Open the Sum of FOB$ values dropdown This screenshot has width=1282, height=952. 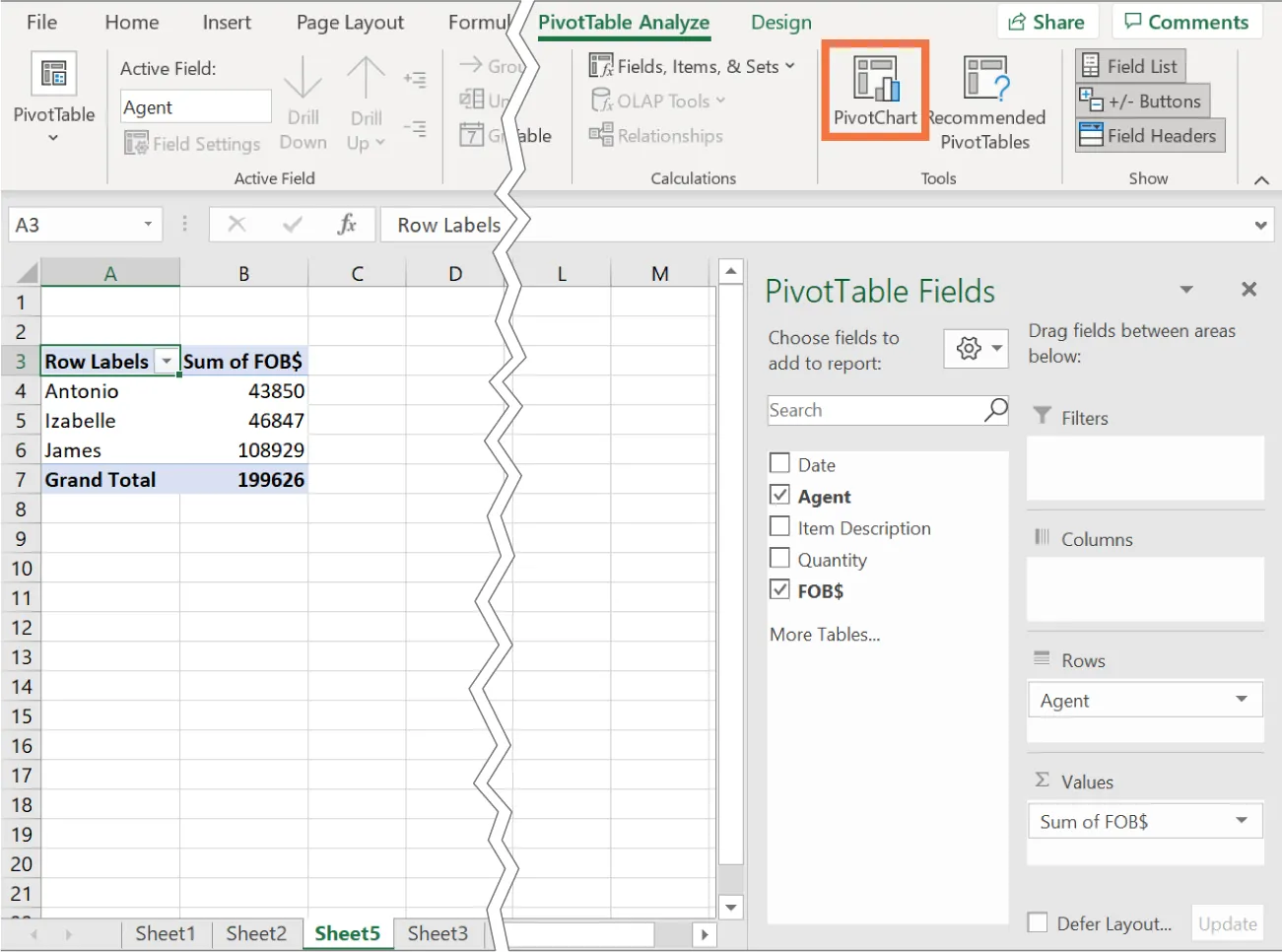click(1240, 820)
